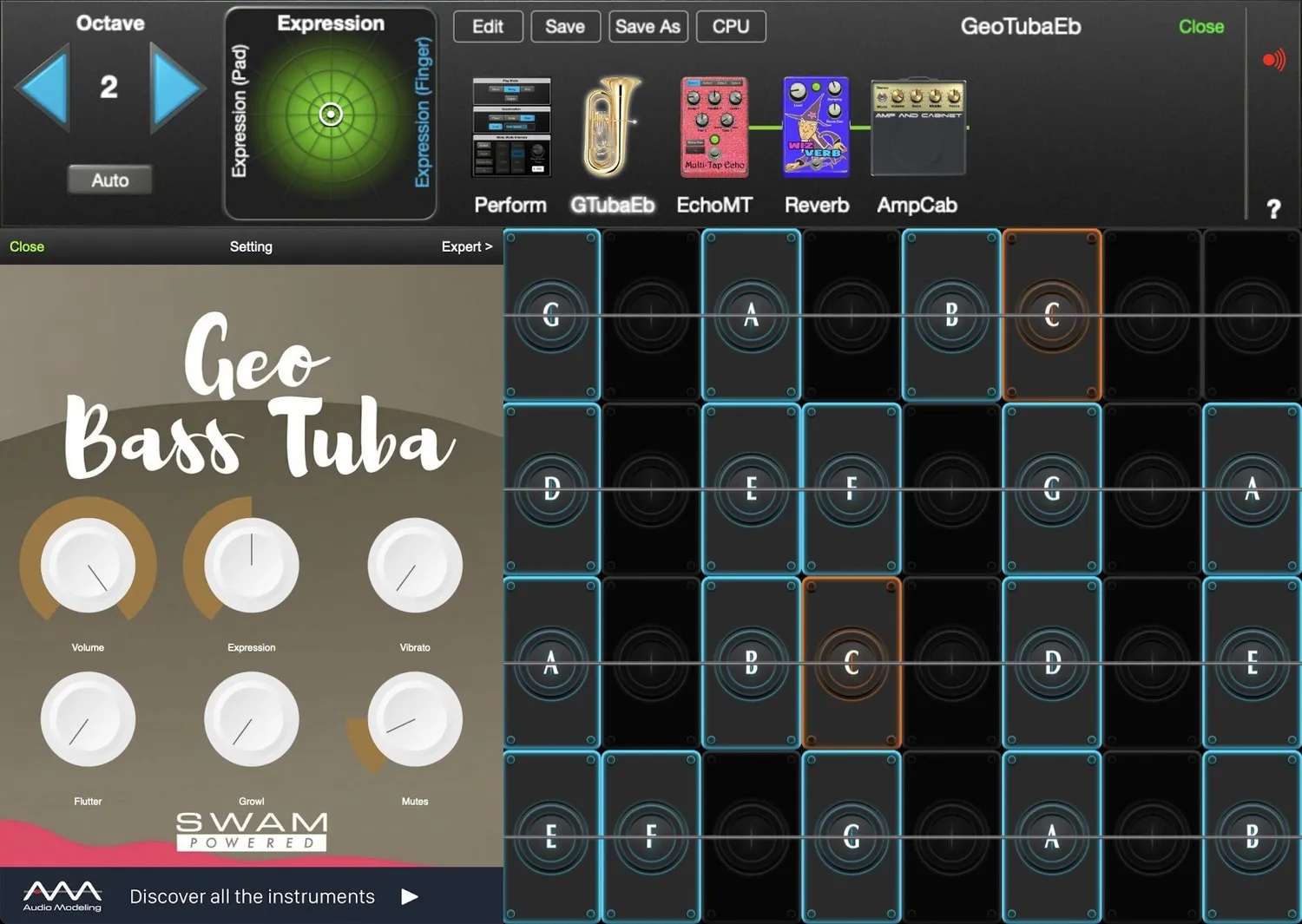
Task: Click the Save As button
Action: coord(648,26)
